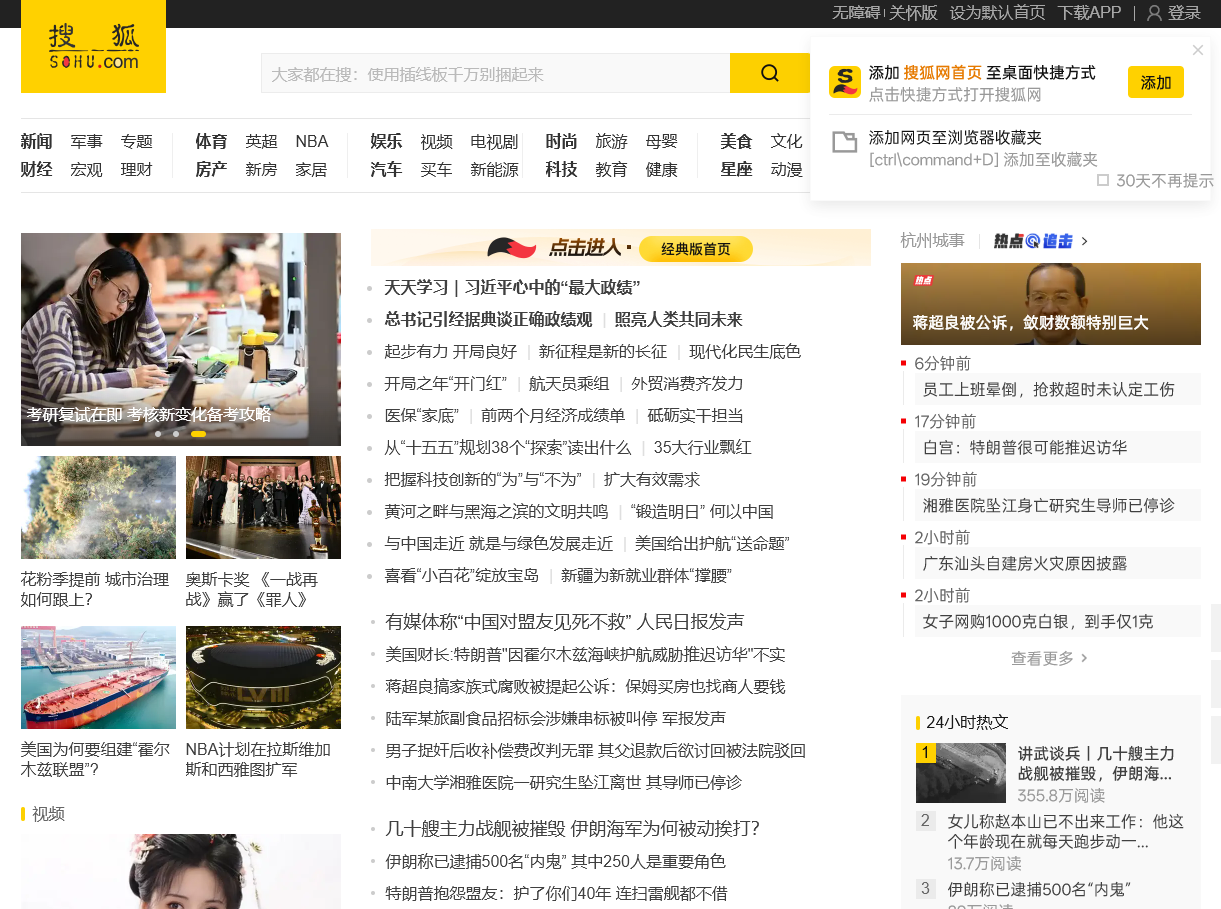Expand 查看更多 in hot news list
This screenshot has height=909, width=1221.
pyautogui.click(x=1049, y=658)
